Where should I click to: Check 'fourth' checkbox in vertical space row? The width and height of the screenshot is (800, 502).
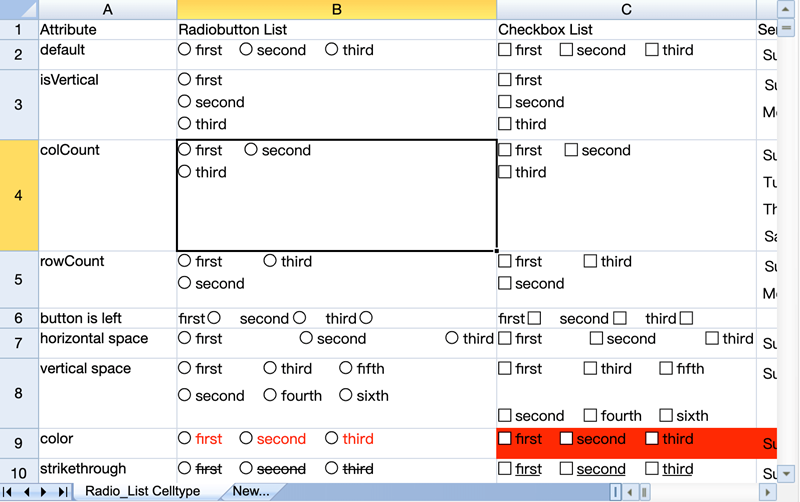590,416
